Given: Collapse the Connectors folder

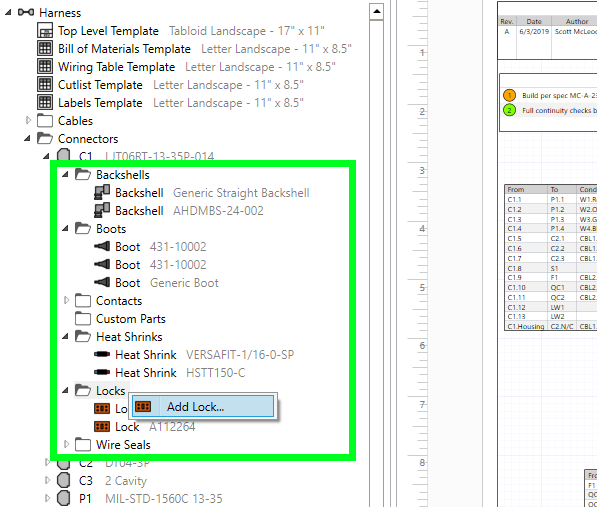Looking at the screenshot, I should click(27, 139).
